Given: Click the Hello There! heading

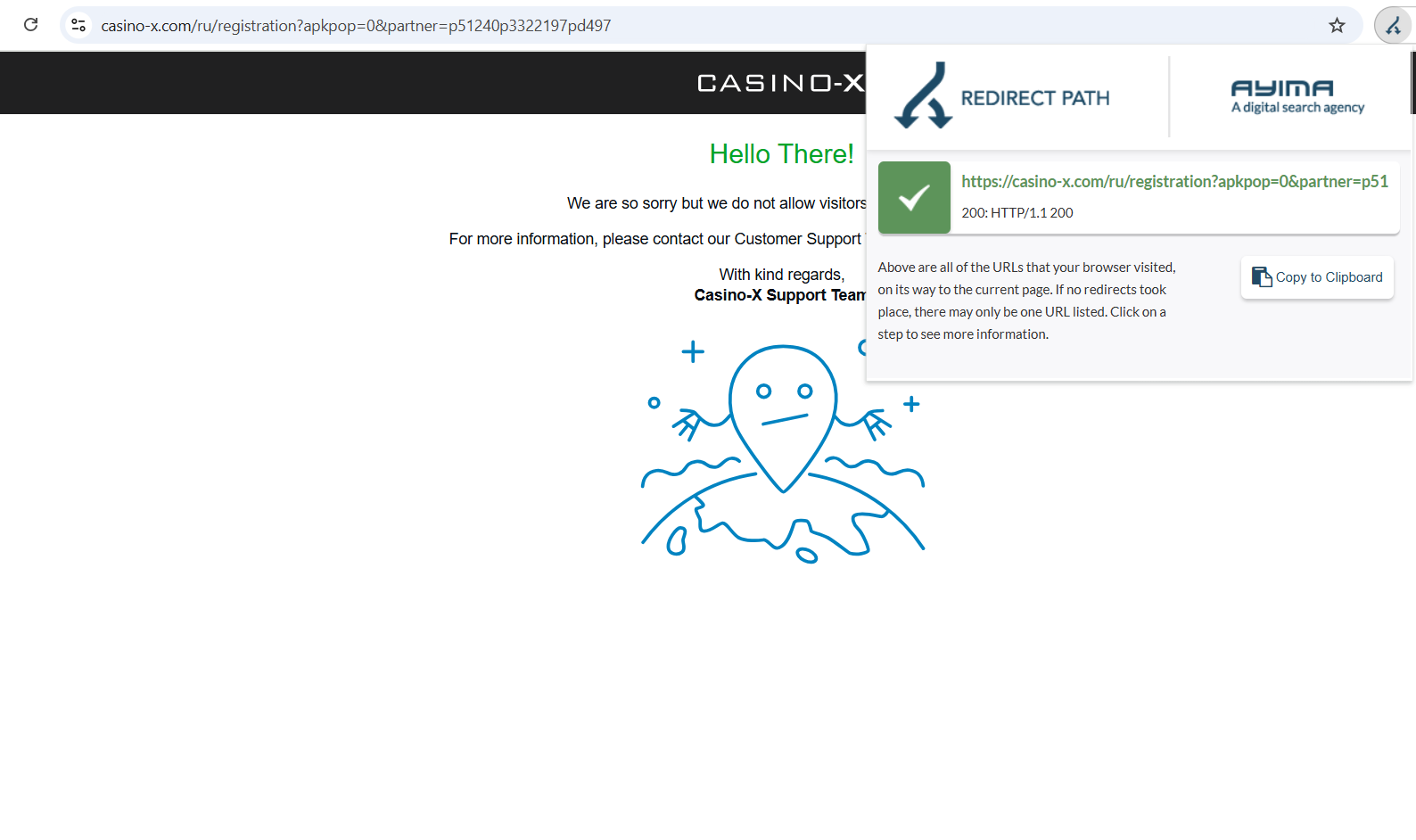Looking at the screenshot, I should point(782,154).
